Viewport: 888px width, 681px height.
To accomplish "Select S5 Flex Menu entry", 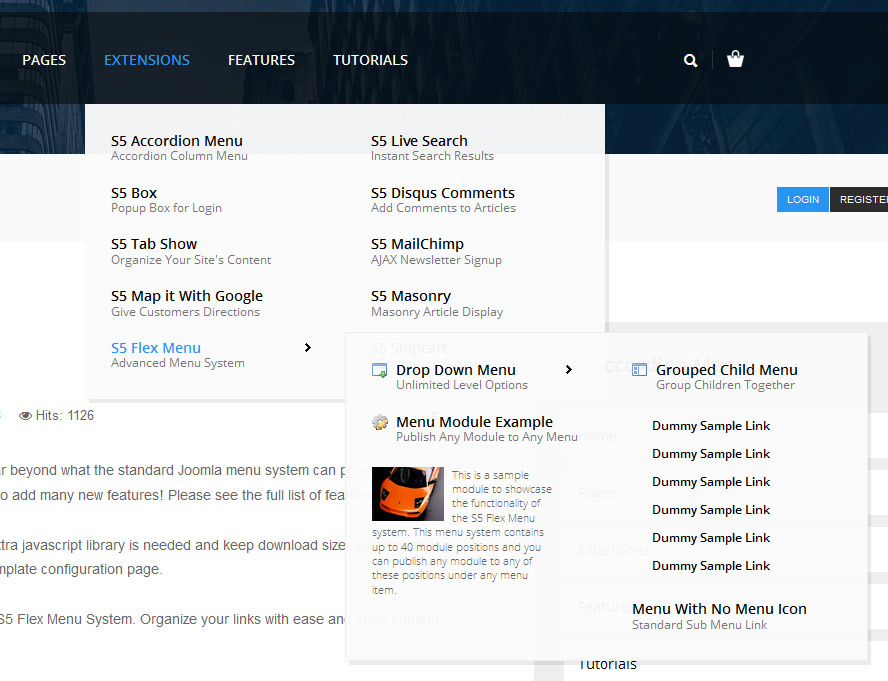I will point(156,348).
